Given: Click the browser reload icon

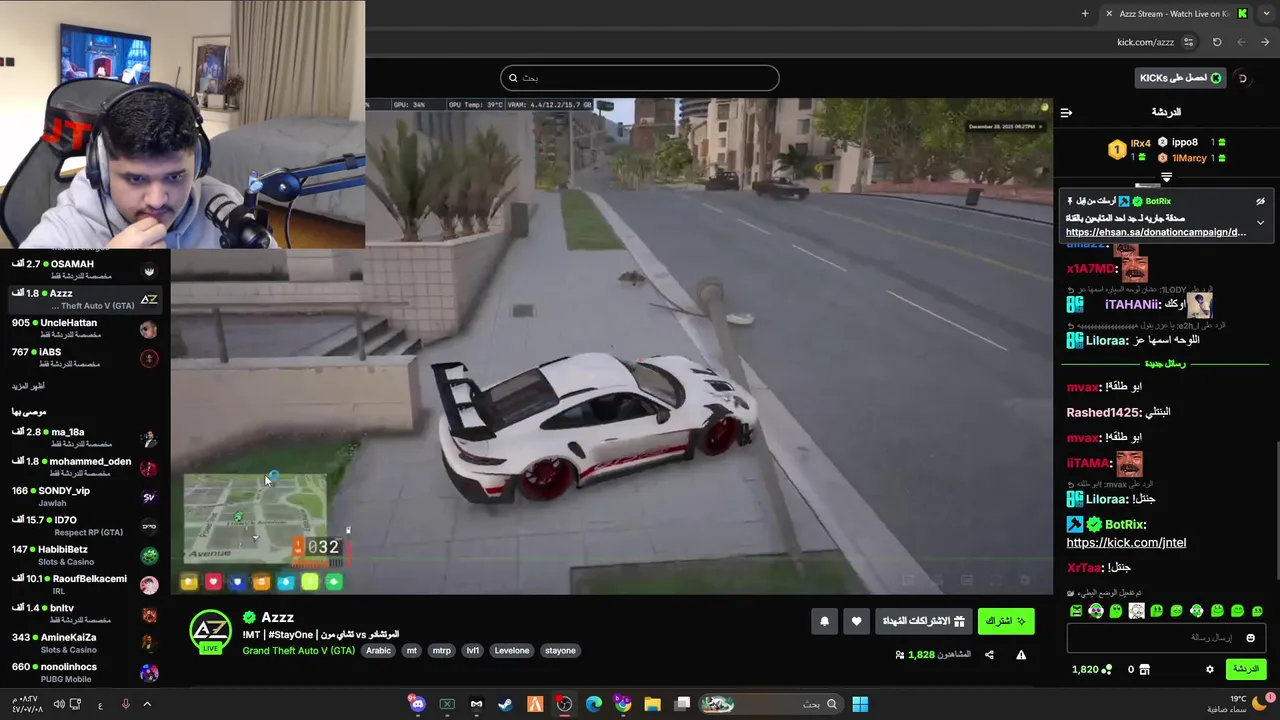Looking at the screenshot, I should (x=1217, y=42).
